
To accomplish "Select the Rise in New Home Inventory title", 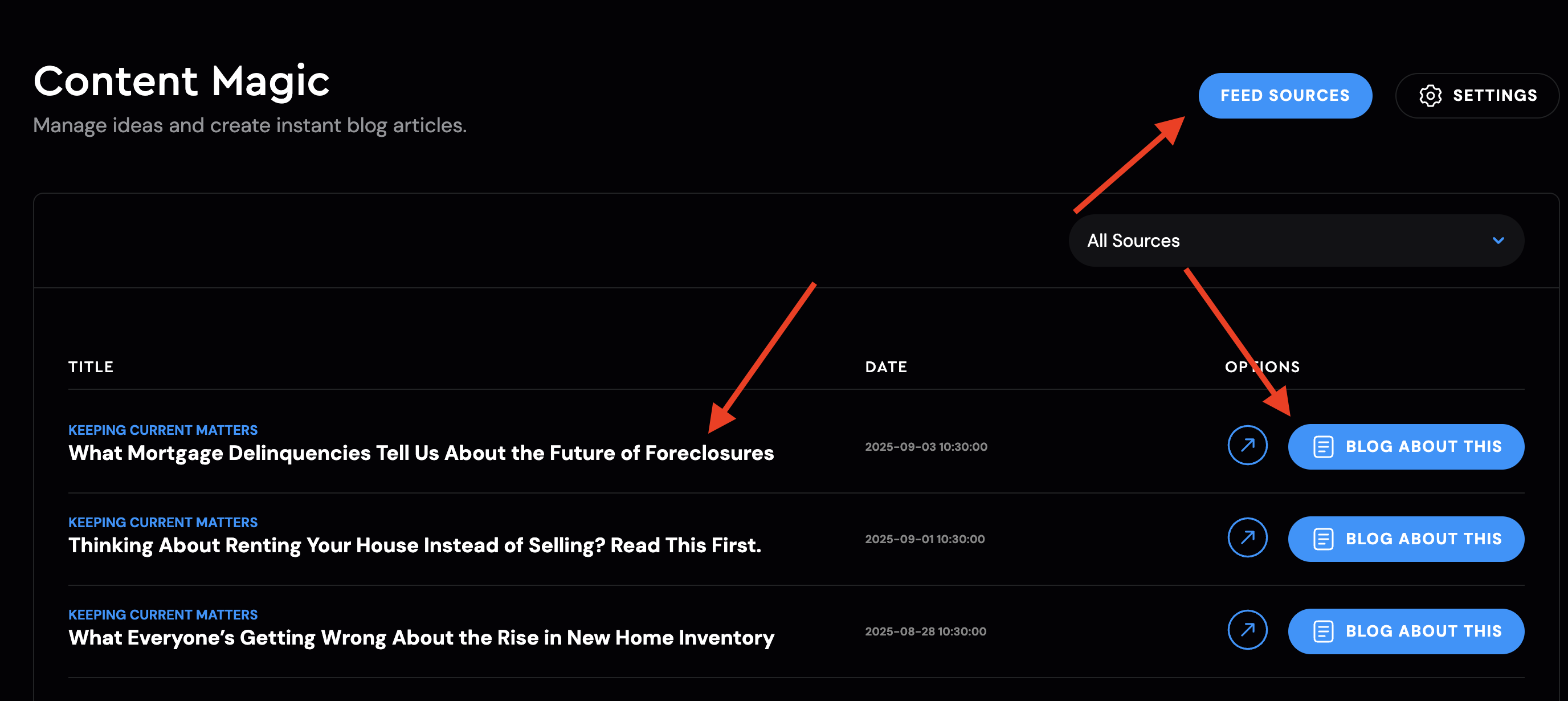I will tap(421, 638).
